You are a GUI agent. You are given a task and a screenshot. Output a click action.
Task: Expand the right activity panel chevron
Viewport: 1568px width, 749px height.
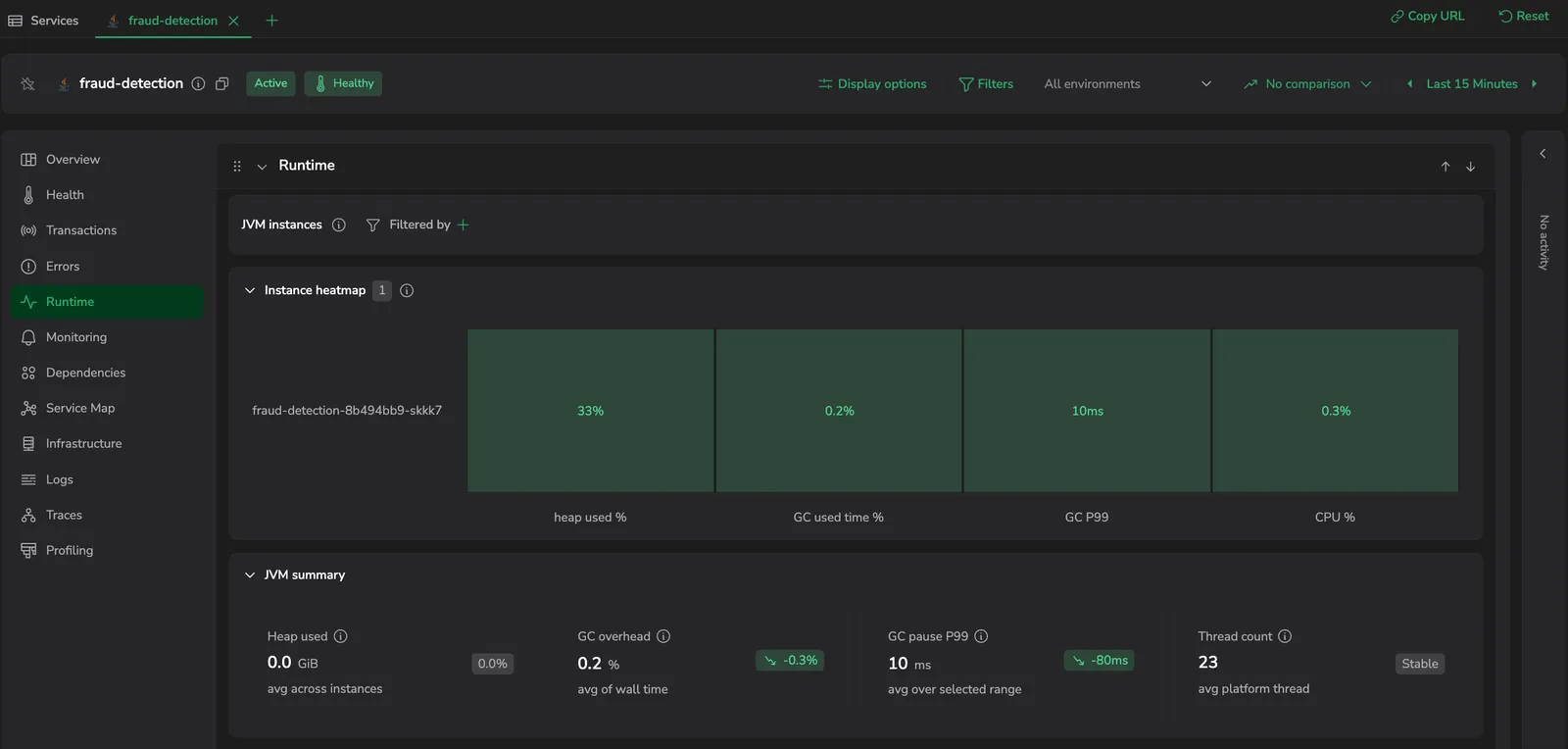[x=1543, y=154]
